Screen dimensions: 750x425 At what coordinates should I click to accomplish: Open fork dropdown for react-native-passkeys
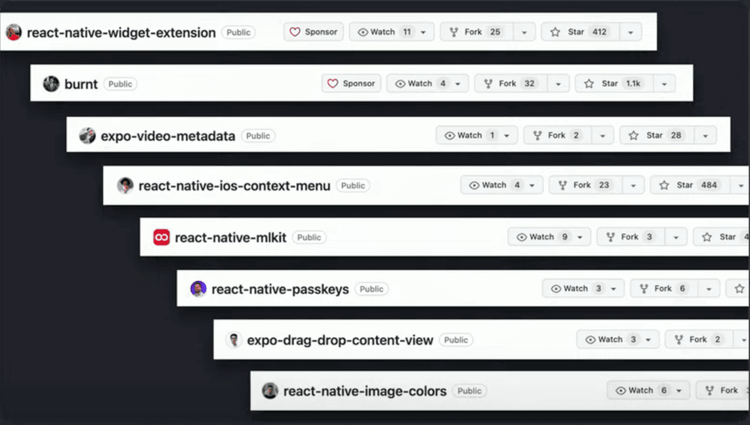(x=709, y=288)
